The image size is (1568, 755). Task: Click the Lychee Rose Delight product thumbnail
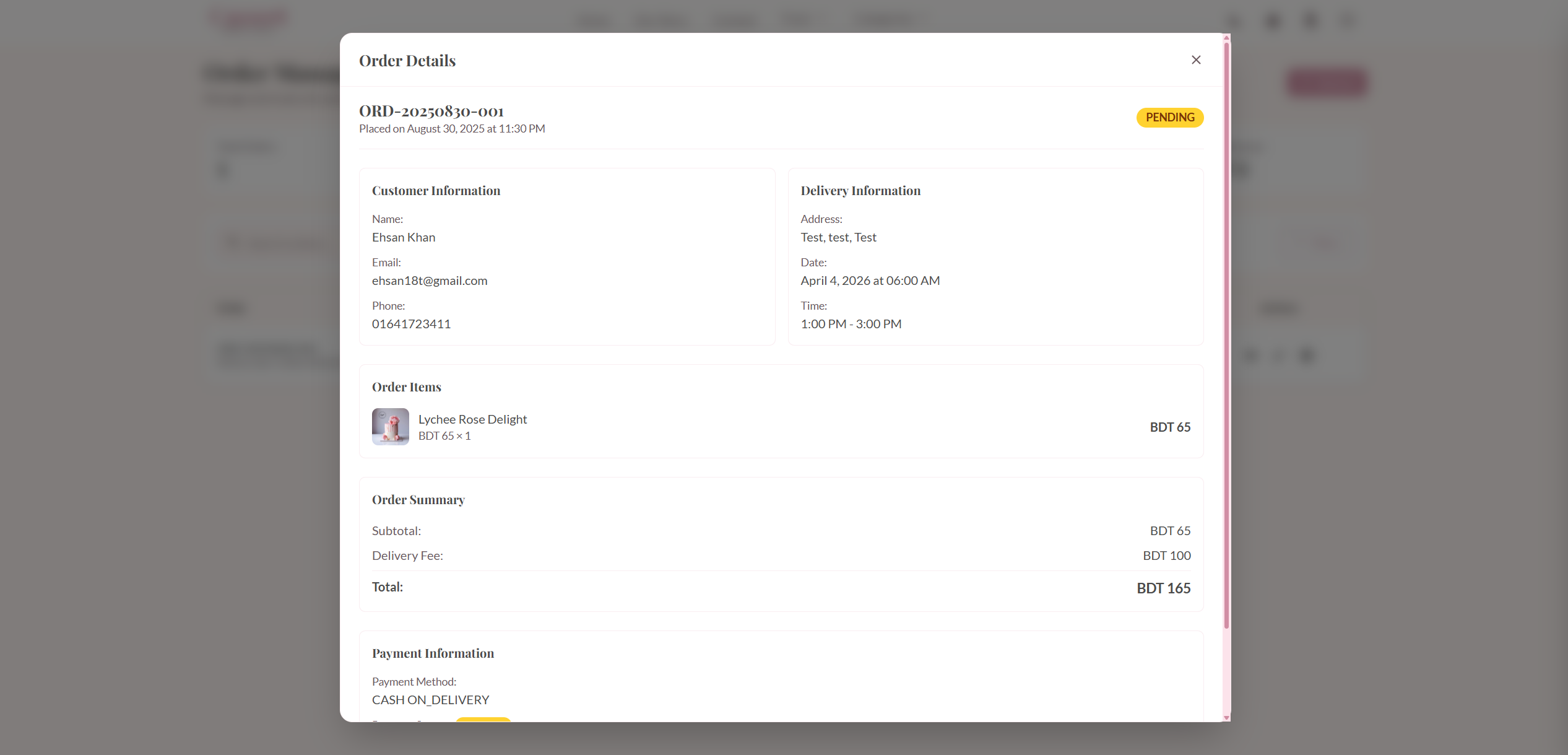390,427
